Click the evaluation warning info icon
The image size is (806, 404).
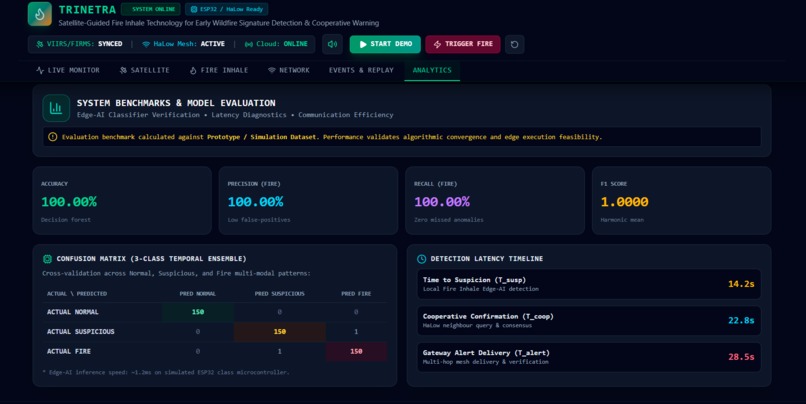(52, 137)
